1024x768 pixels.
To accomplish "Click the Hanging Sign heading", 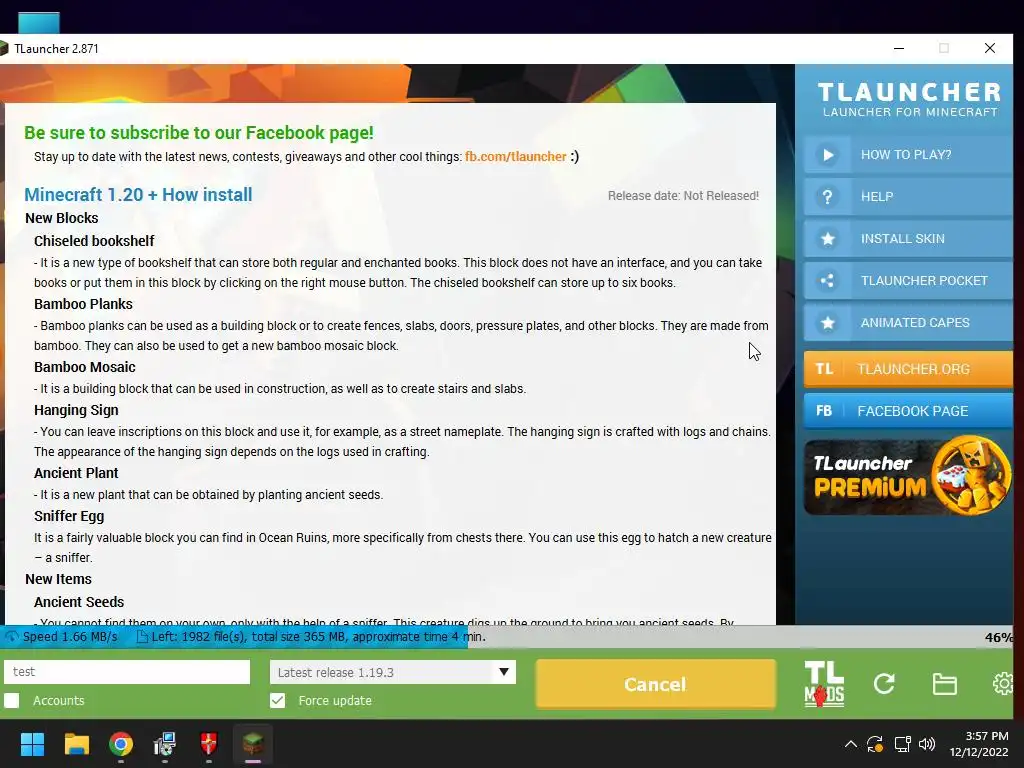I will point(76,410).
